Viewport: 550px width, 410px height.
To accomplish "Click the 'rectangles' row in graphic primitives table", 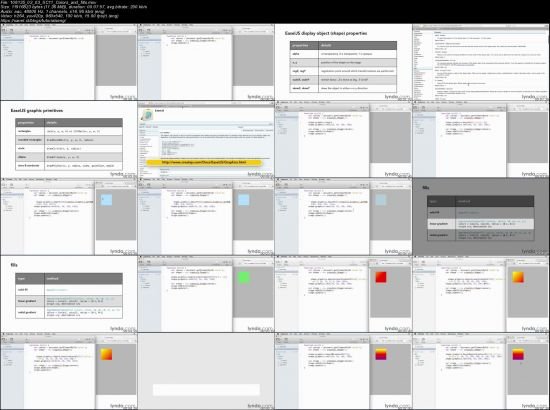I will 69,131.
